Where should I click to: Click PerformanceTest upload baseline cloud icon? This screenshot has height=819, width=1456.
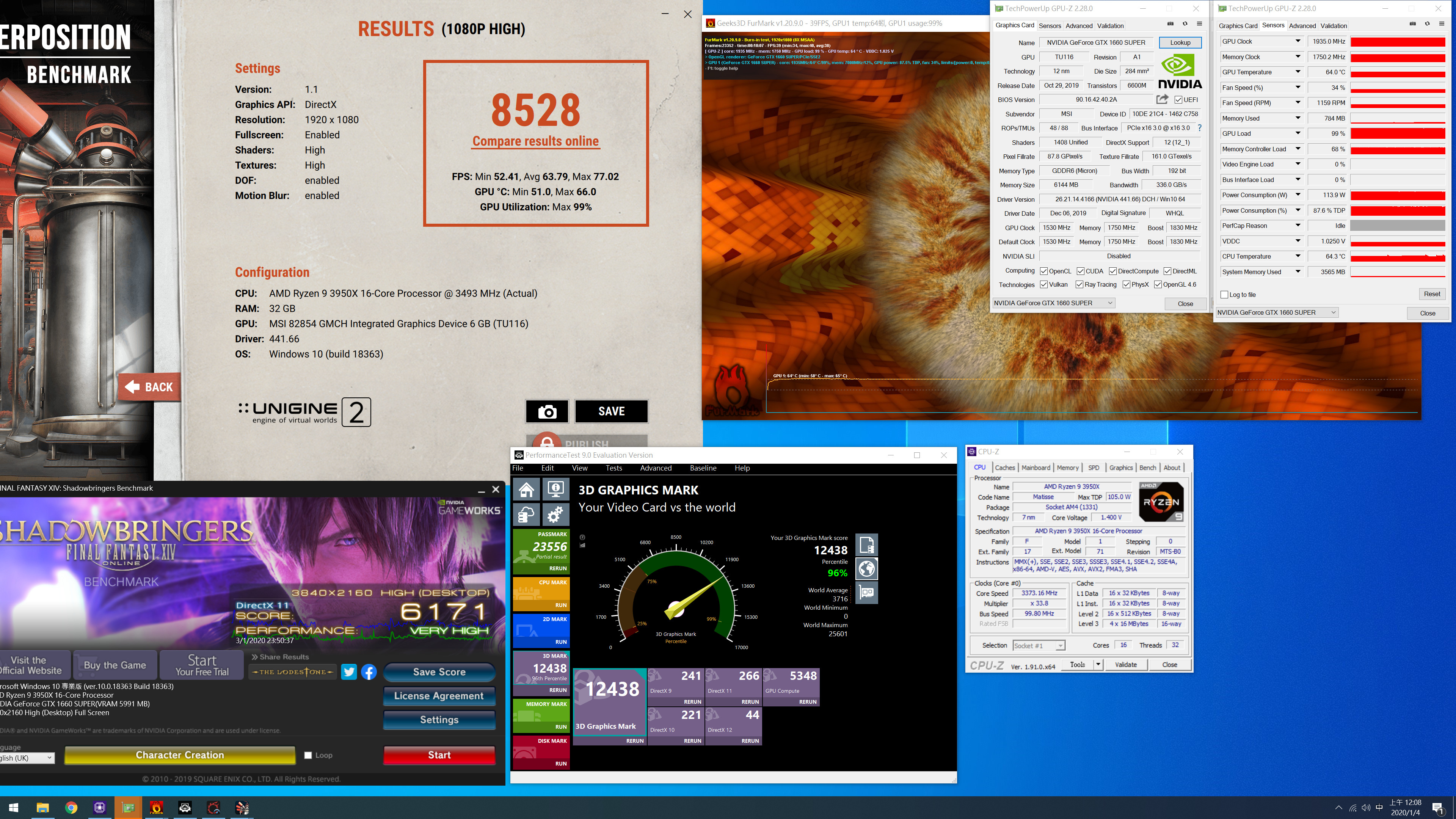(527, 515)
